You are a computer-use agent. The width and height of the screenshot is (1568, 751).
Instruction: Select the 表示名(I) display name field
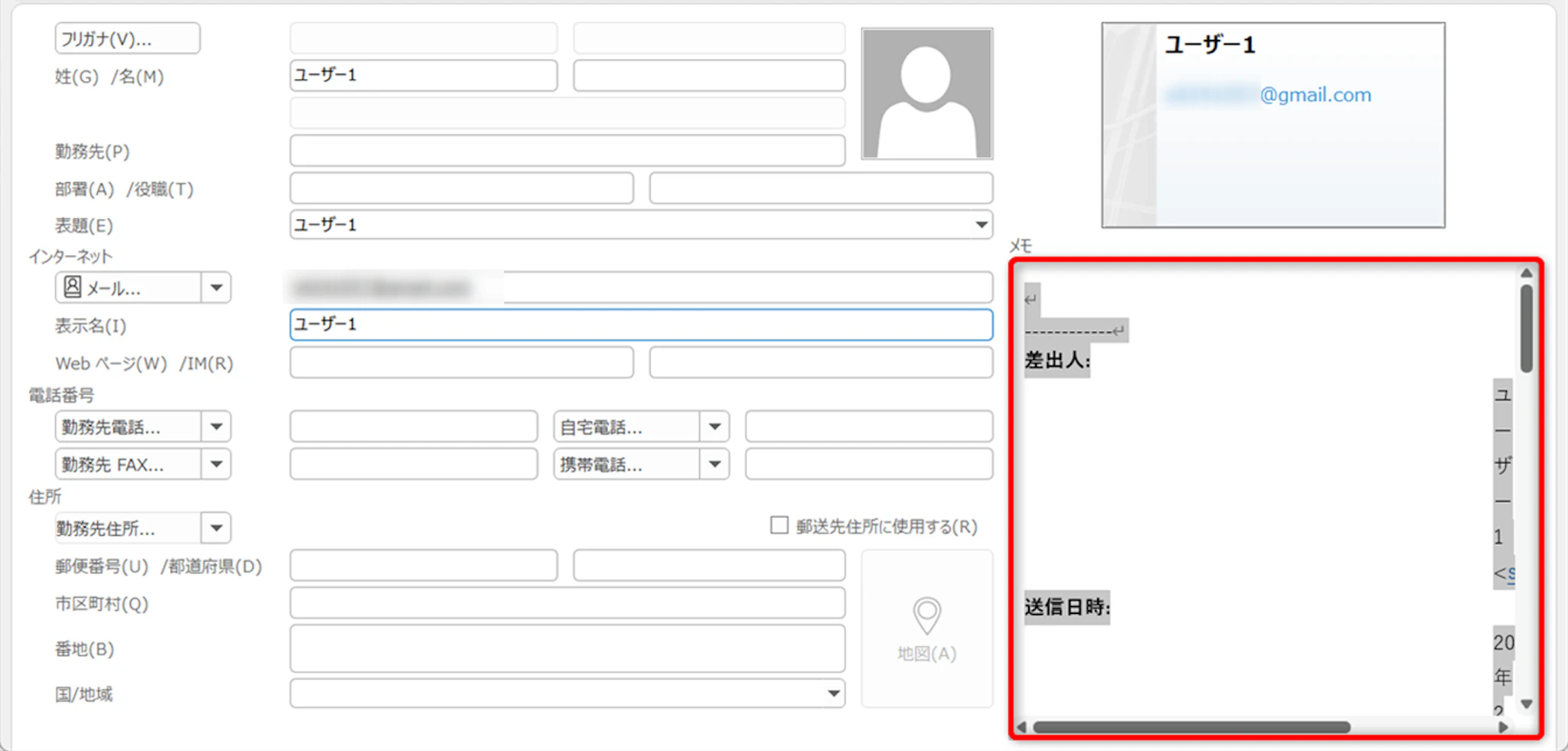641,325
